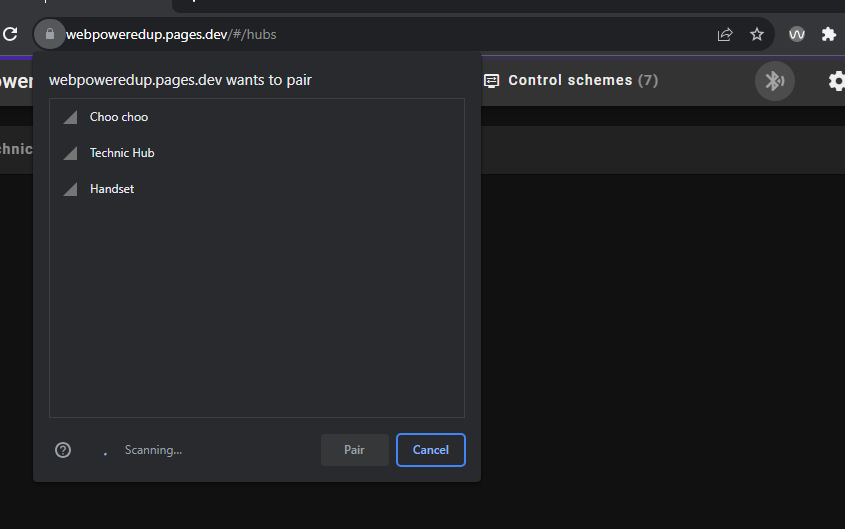Click the lock site information icon

[49, 34]
